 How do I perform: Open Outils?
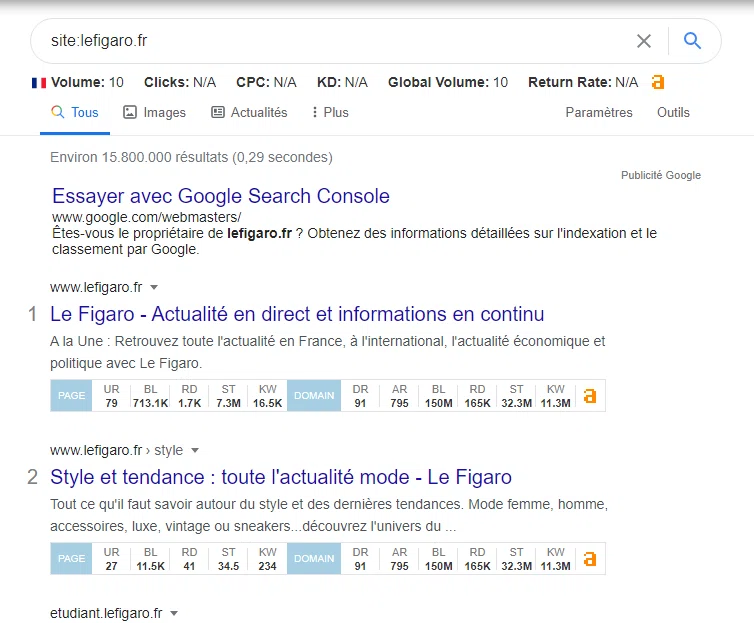[x=673, y=112]
